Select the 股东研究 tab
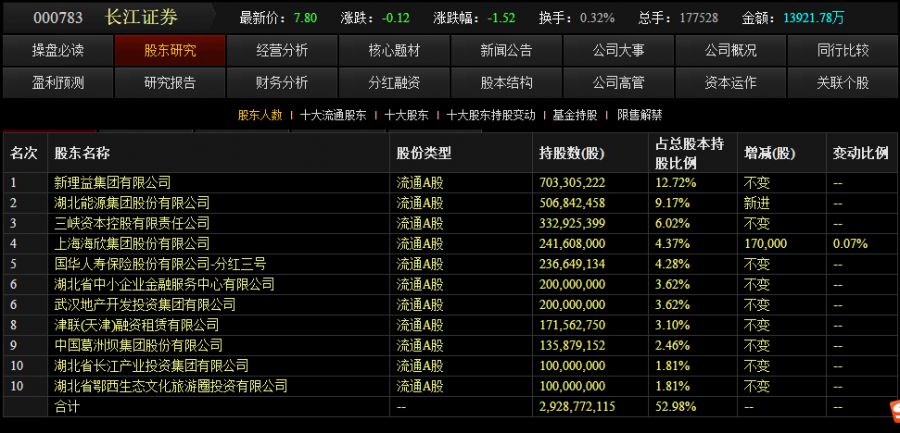The height and width of the screenshot is (433, 900). pyautogui.click(x=170, y=51)
